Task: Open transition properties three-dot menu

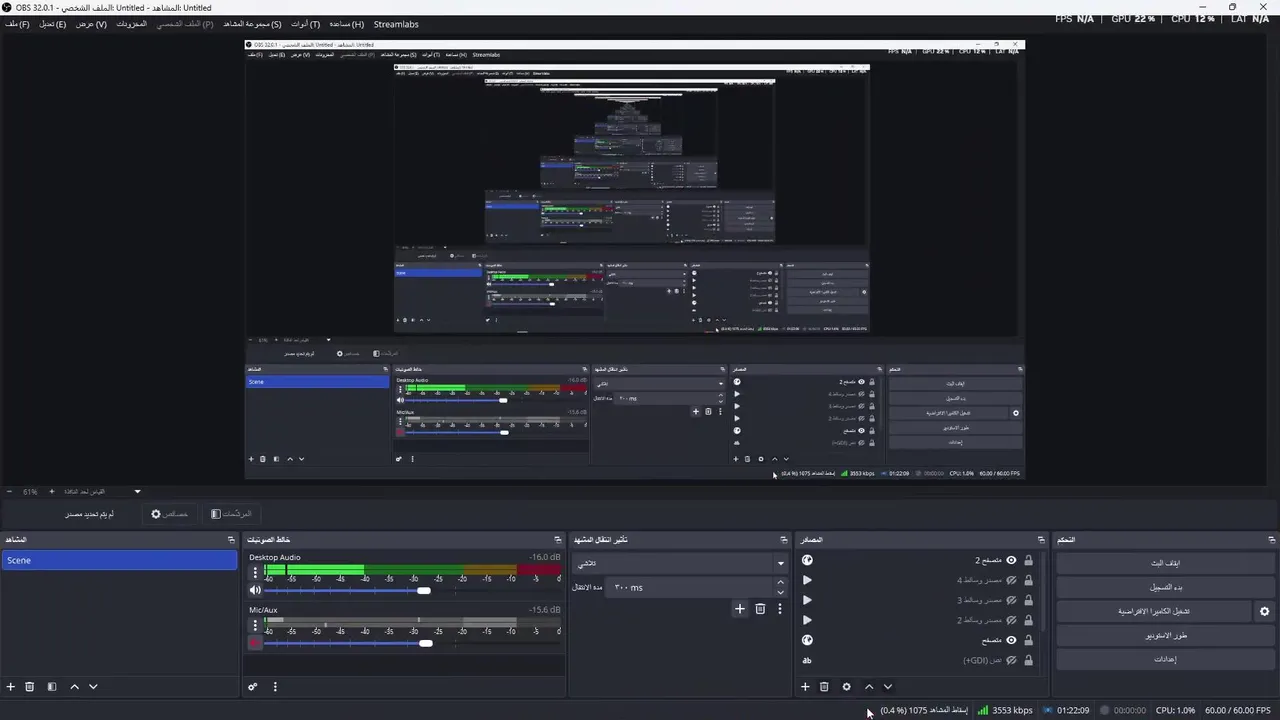Action: pyautogui.click(x=780, y=608)
